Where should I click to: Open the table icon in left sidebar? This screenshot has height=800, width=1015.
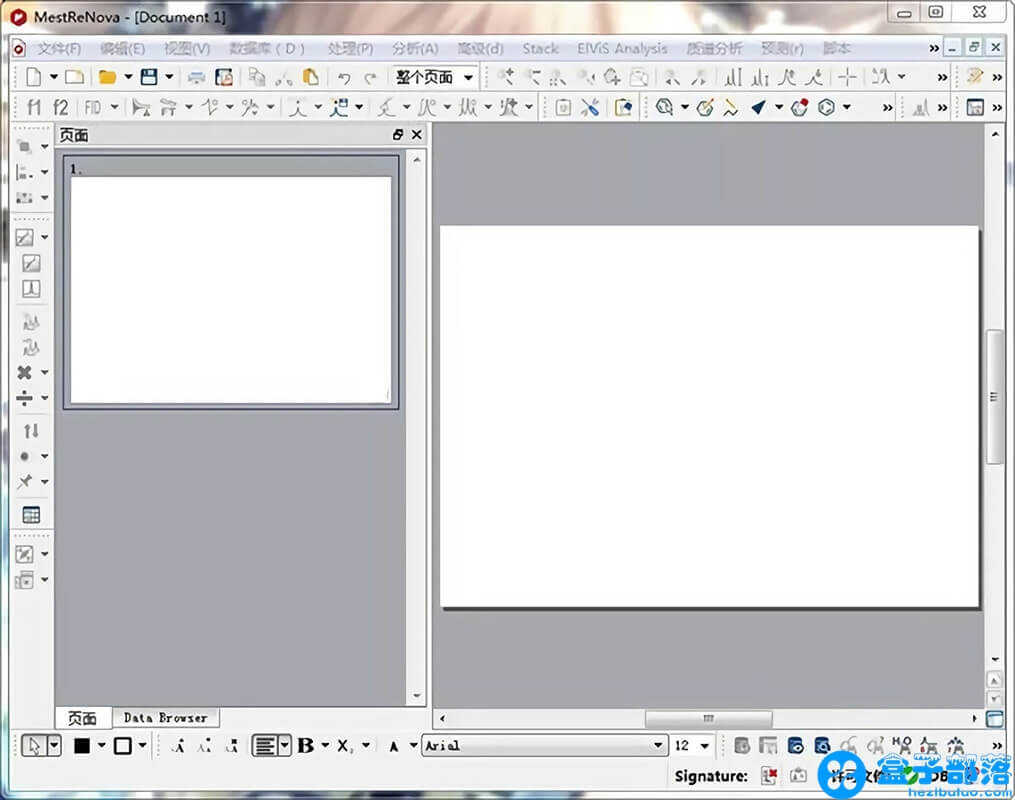pyautogui.click(x=31, y=515)
